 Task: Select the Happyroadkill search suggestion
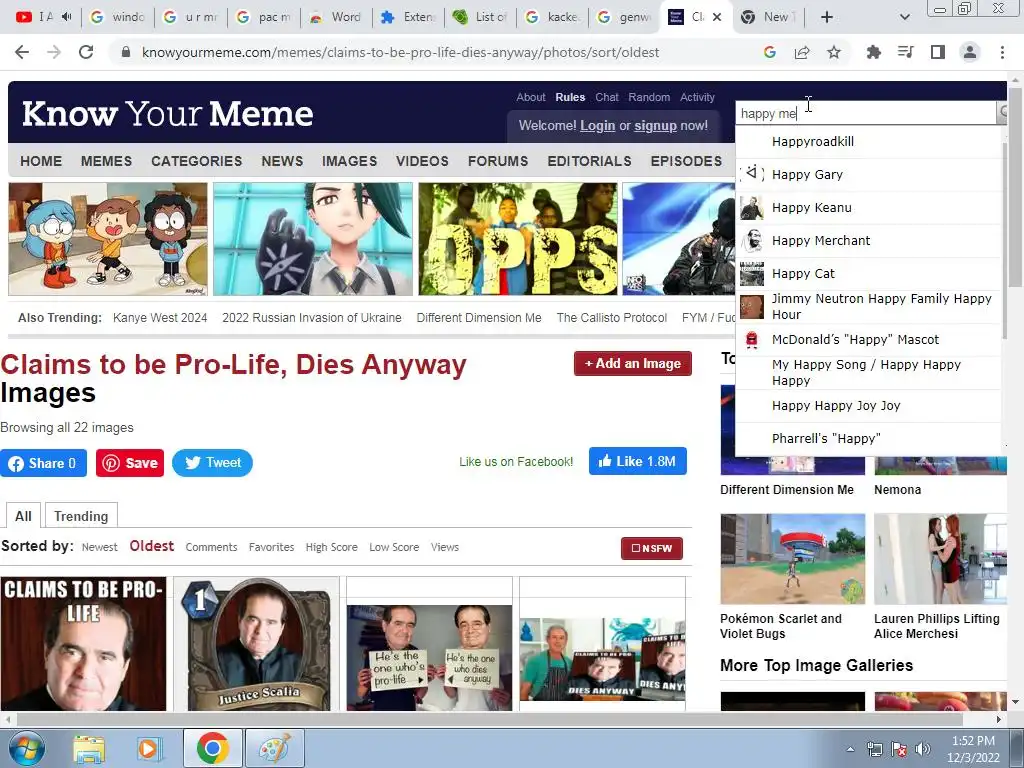[x=869, y=142]
